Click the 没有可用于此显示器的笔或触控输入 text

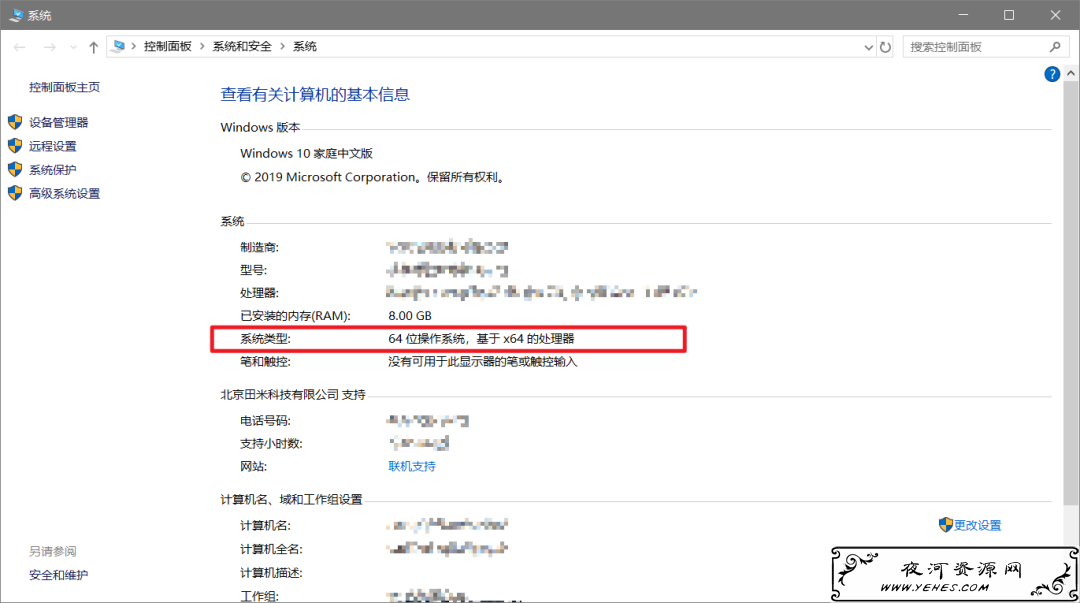click(x=482, y=361)
